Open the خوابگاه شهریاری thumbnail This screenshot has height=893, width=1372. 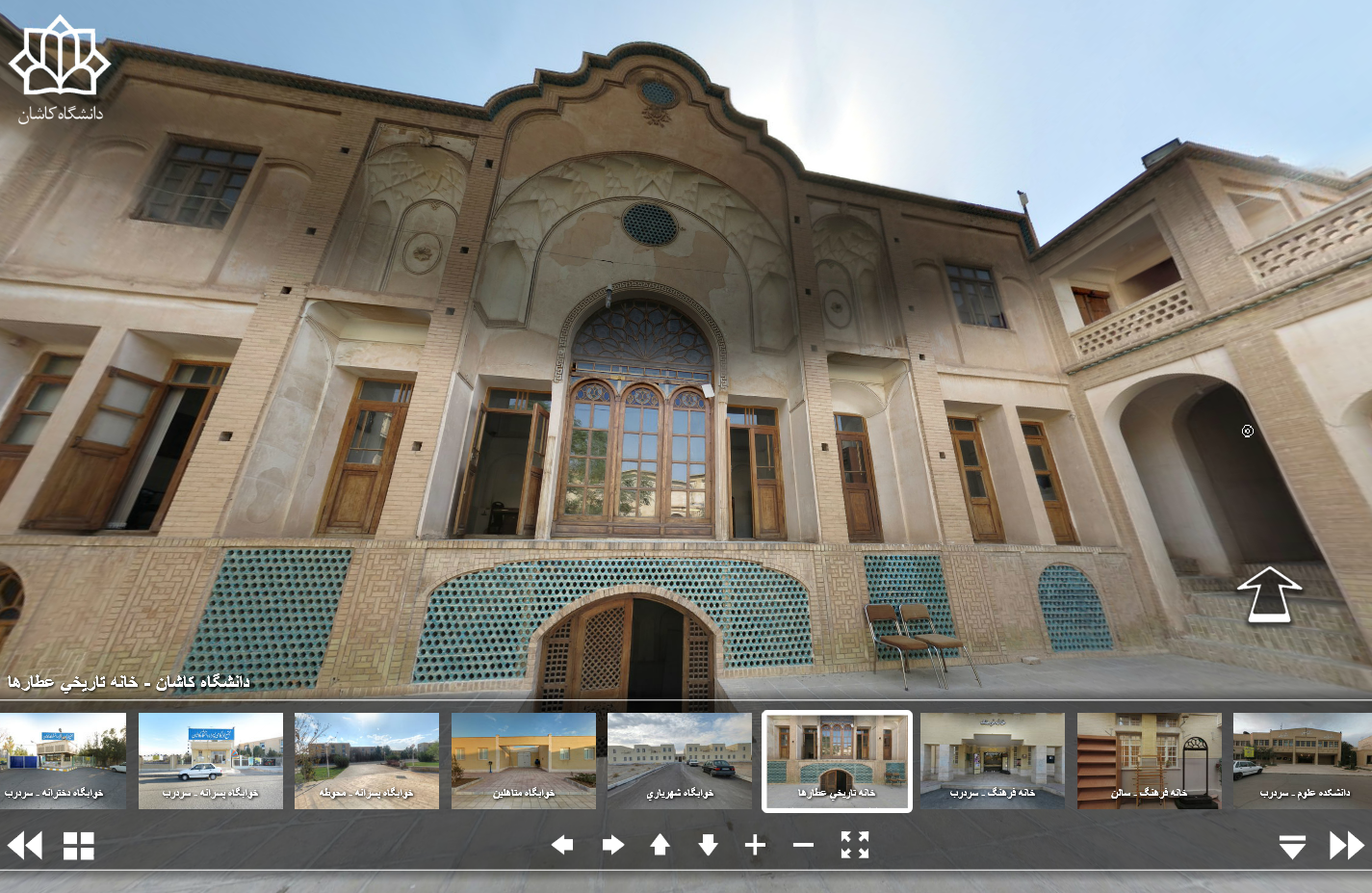coord(680,760)
